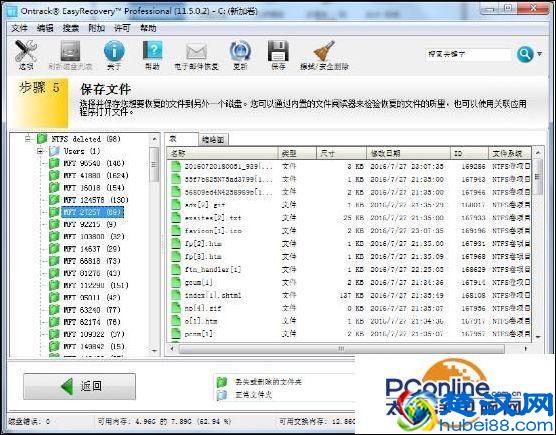The height and width of the screenshot is (435, 556).
Task: Open the dropdown arrow beside the search button
Action: click(539, 54)
